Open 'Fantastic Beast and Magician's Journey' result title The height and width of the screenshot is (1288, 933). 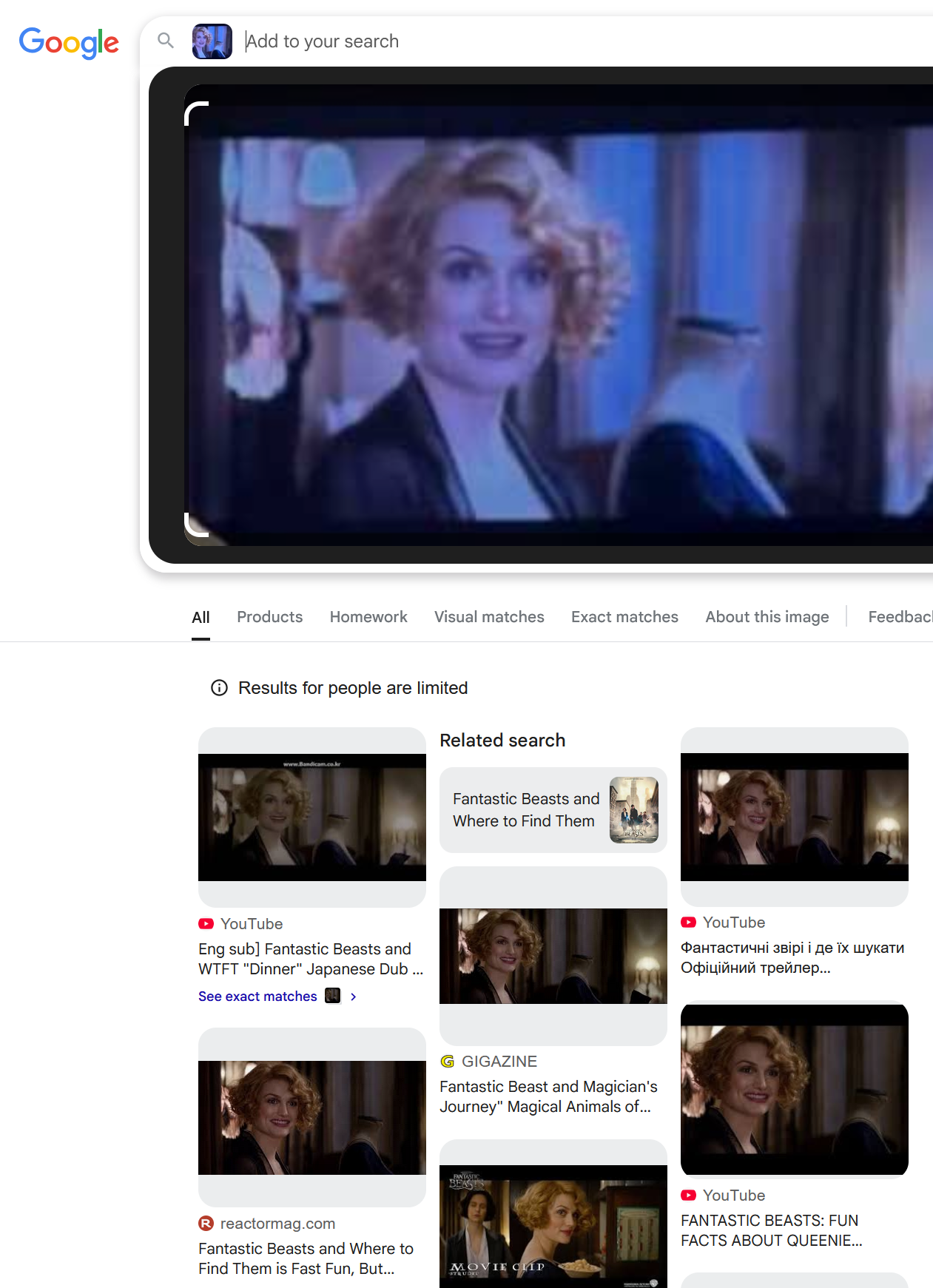548,1096
